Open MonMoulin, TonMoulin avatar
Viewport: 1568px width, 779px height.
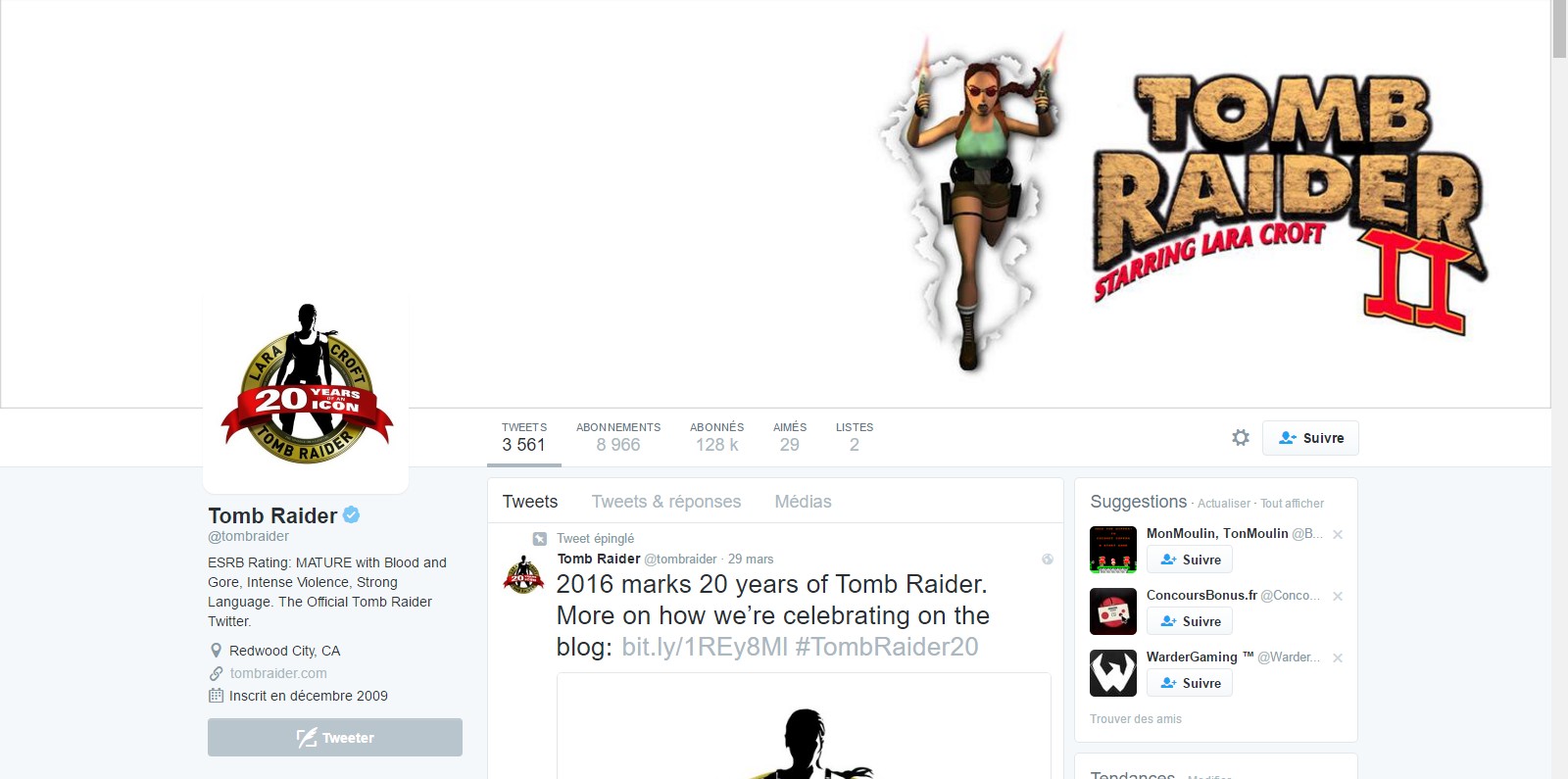tap(1113, 550)
